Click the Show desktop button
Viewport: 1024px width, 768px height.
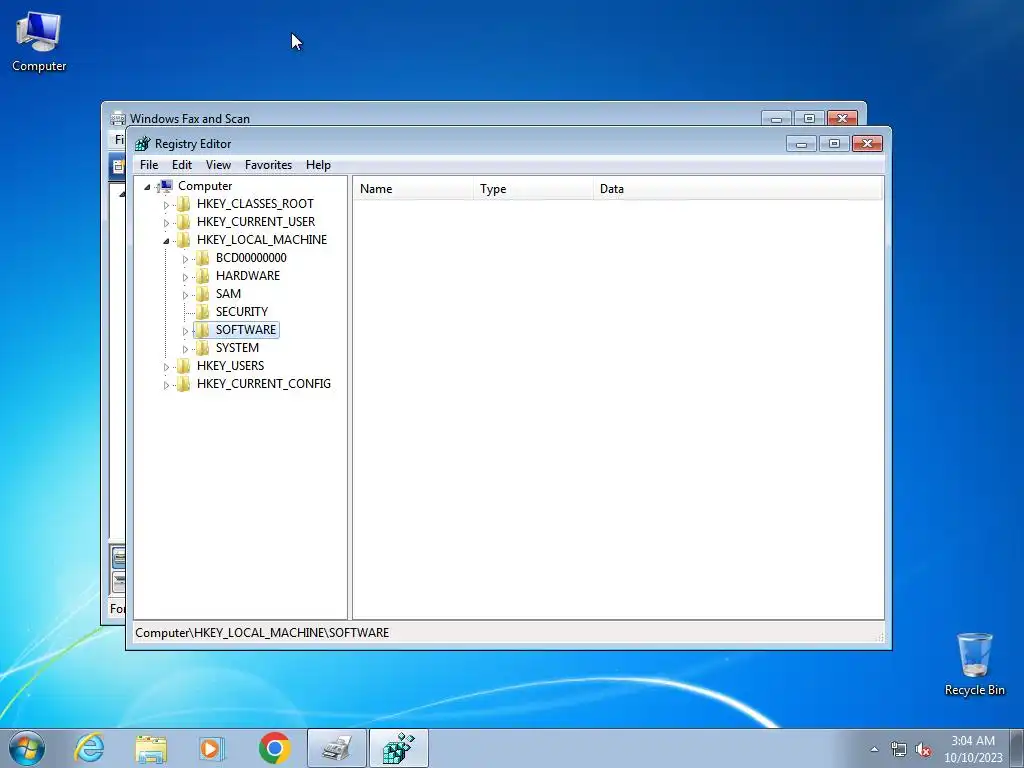(1017, 748)
